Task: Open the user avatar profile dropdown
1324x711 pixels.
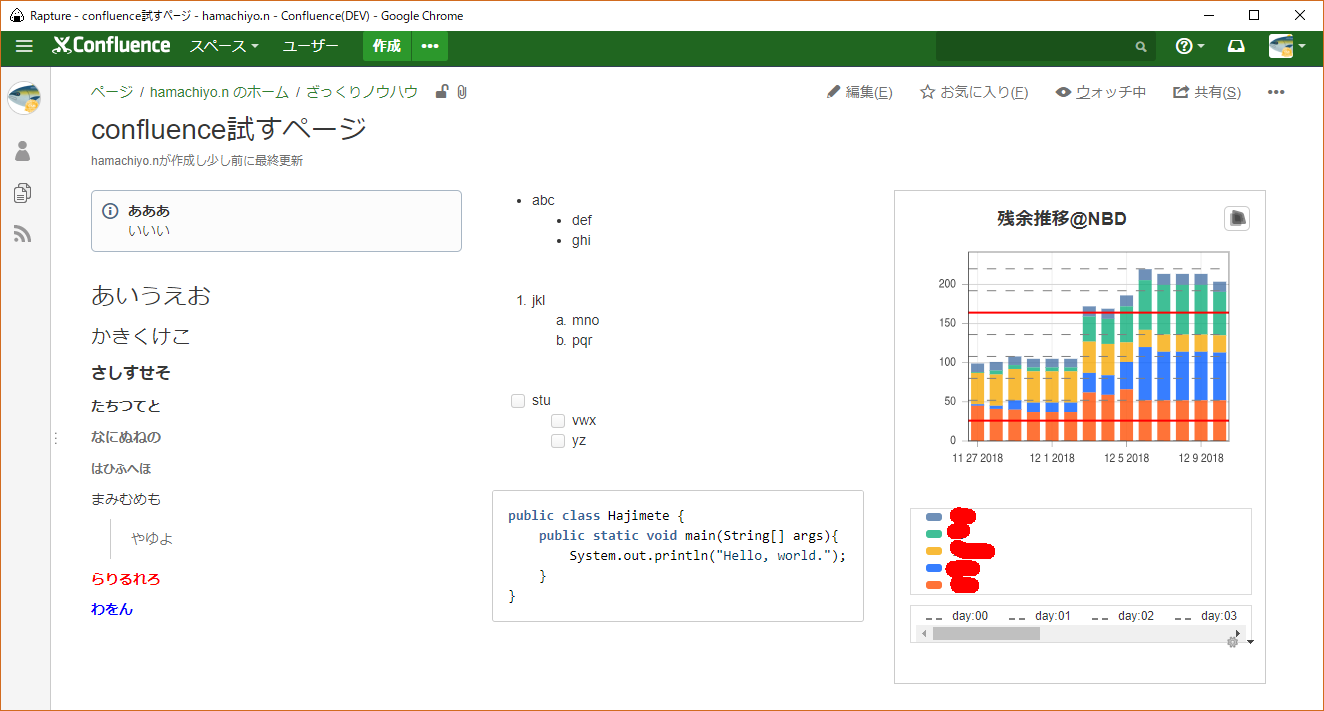Action: [1287, 46]
